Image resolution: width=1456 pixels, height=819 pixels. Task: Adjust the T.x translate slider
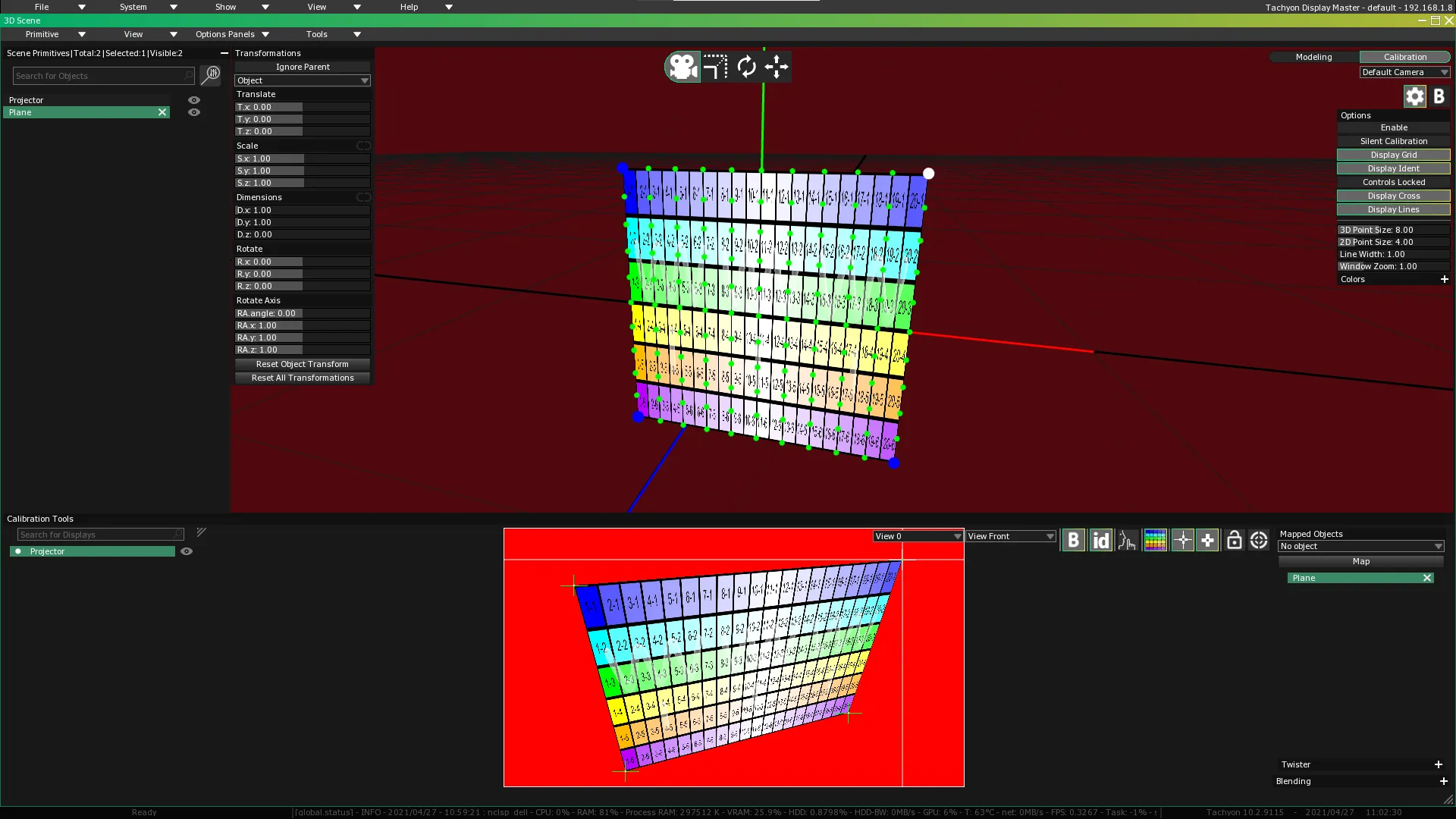[x=302, y=107]
